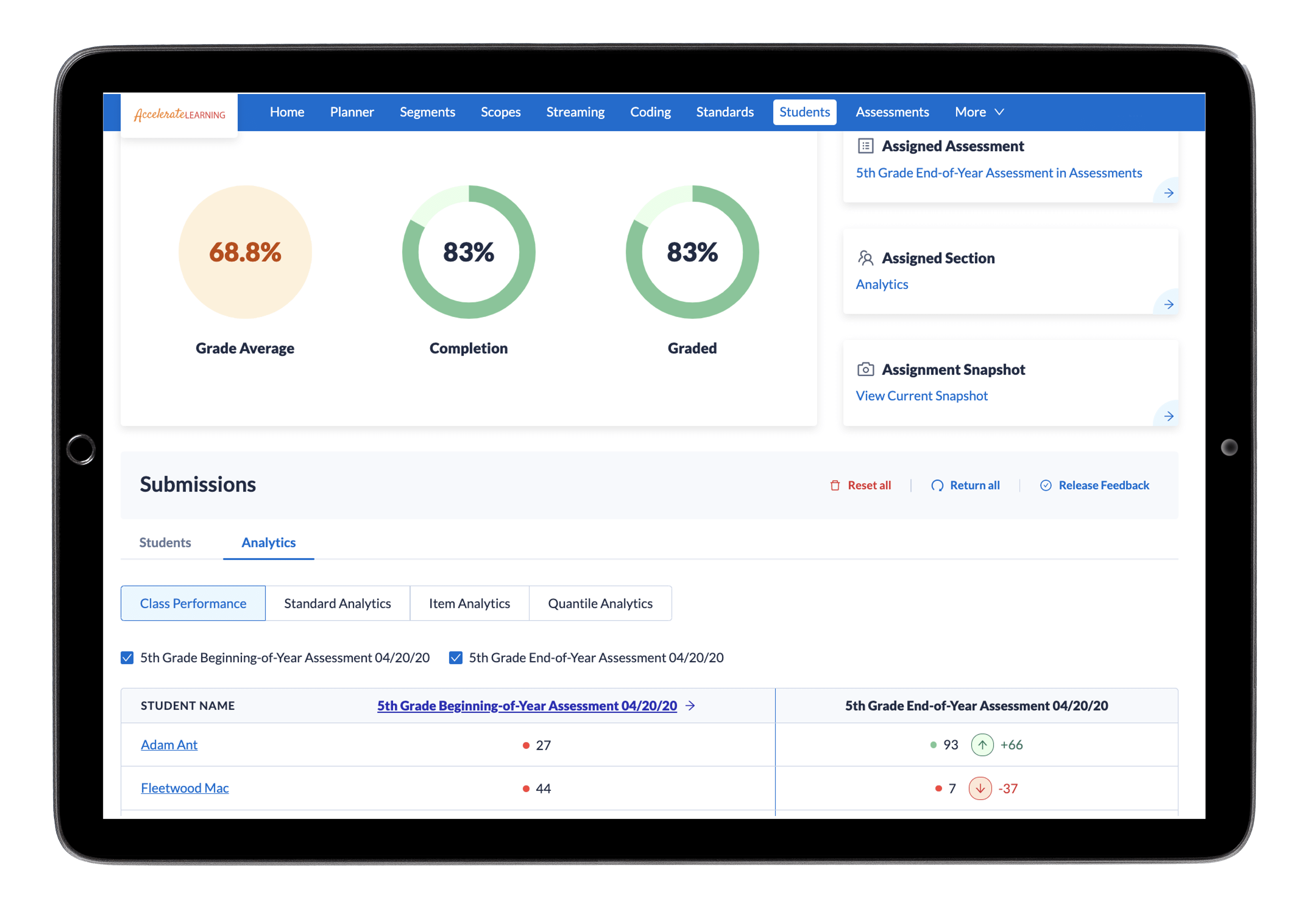
Task: Expand the More navigation dropdown
Action: [979, 112]
